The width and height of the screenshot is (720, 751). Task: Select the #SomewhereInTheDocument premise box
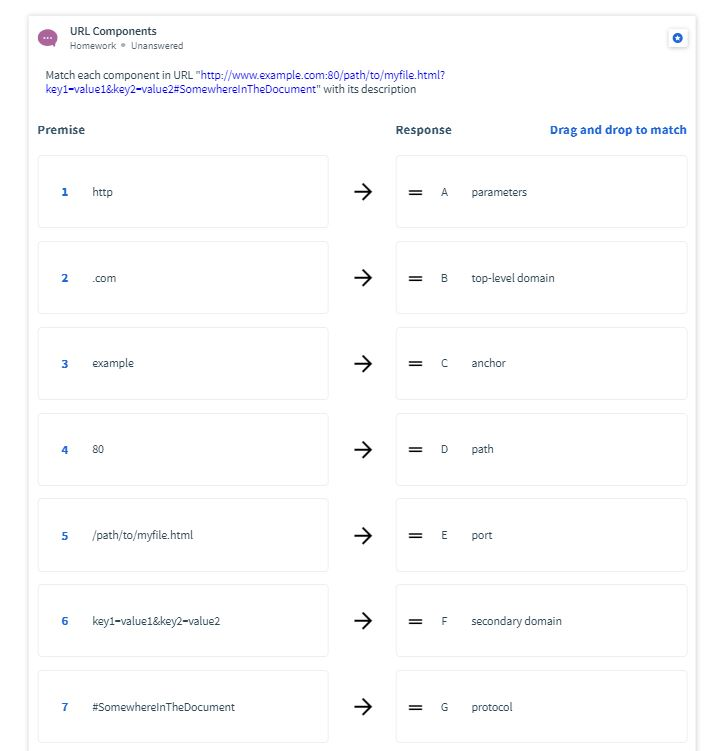183,707
